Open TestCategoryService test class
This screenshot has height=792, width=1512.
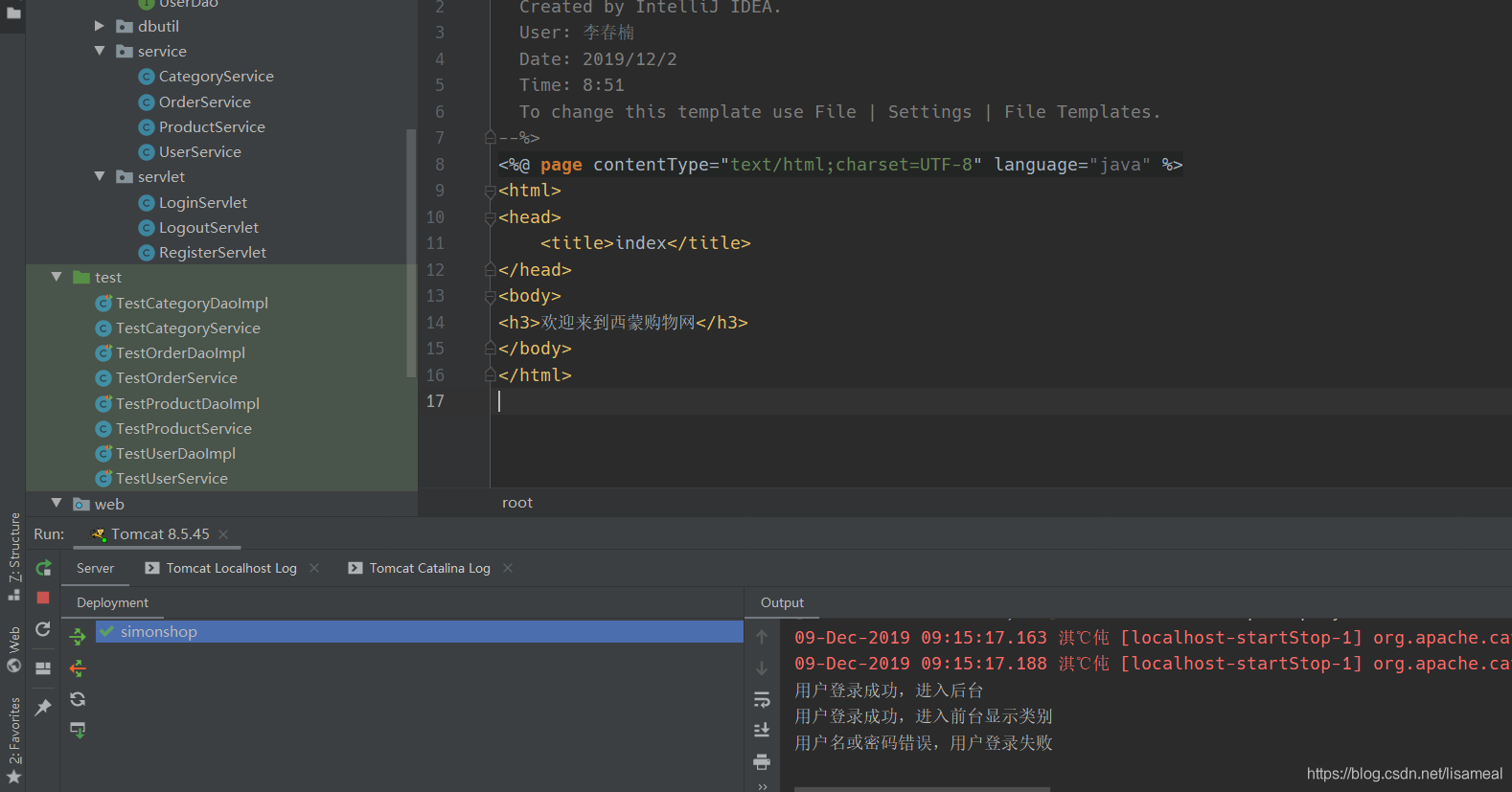click(188, 328)
